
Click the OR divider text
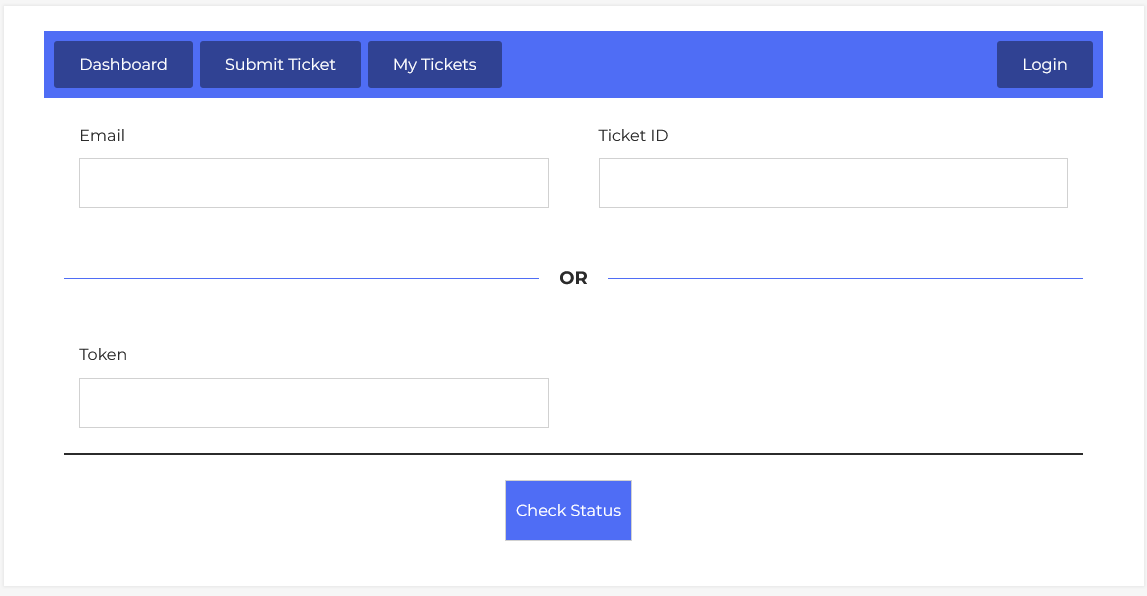click(573, 278)
